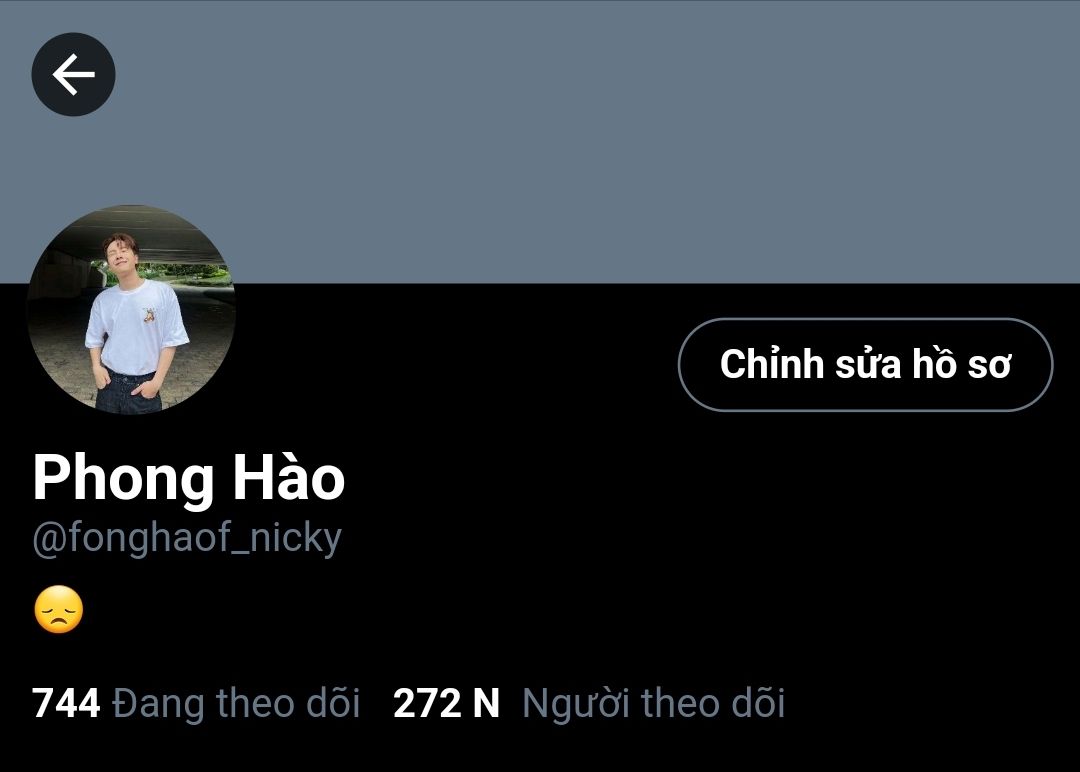Click the handle @fonghaof_nicky

point(187,538)
